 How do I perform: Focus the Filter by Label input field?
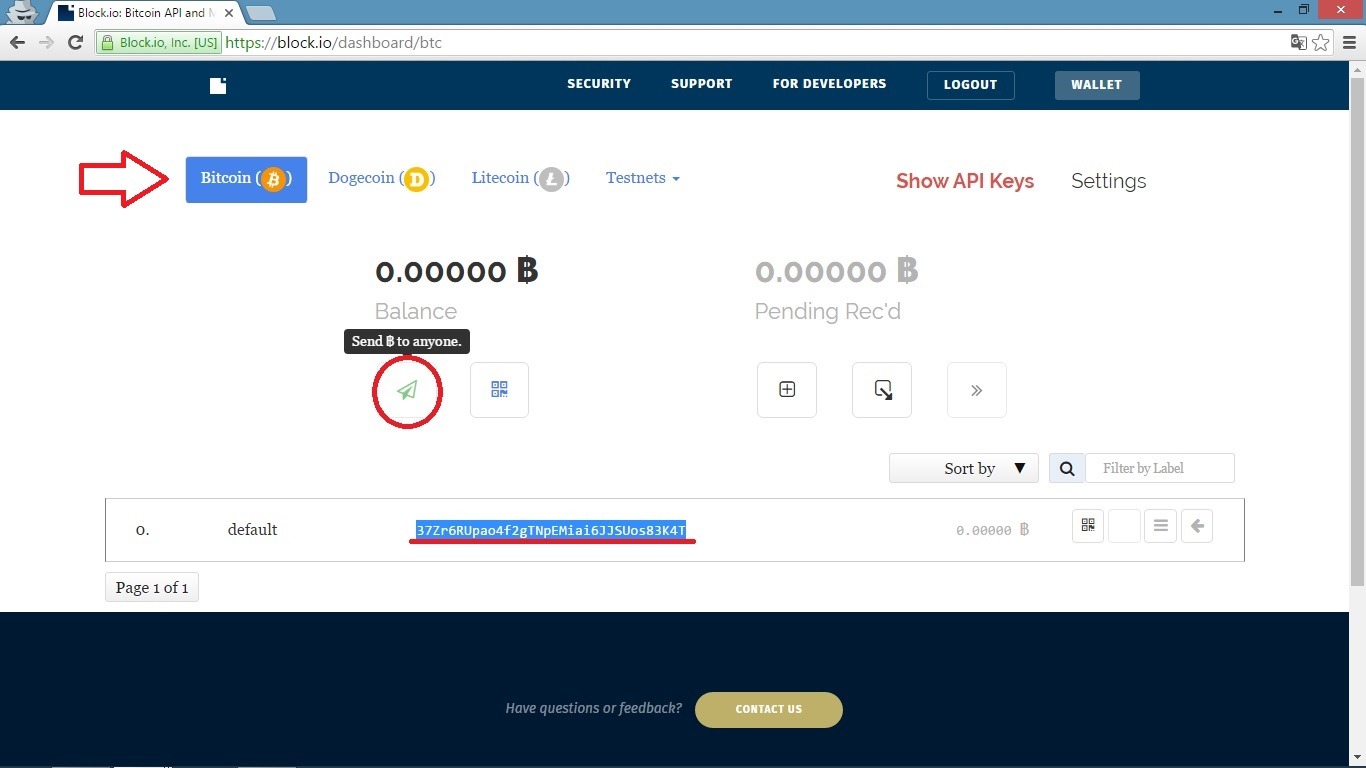1160,468
